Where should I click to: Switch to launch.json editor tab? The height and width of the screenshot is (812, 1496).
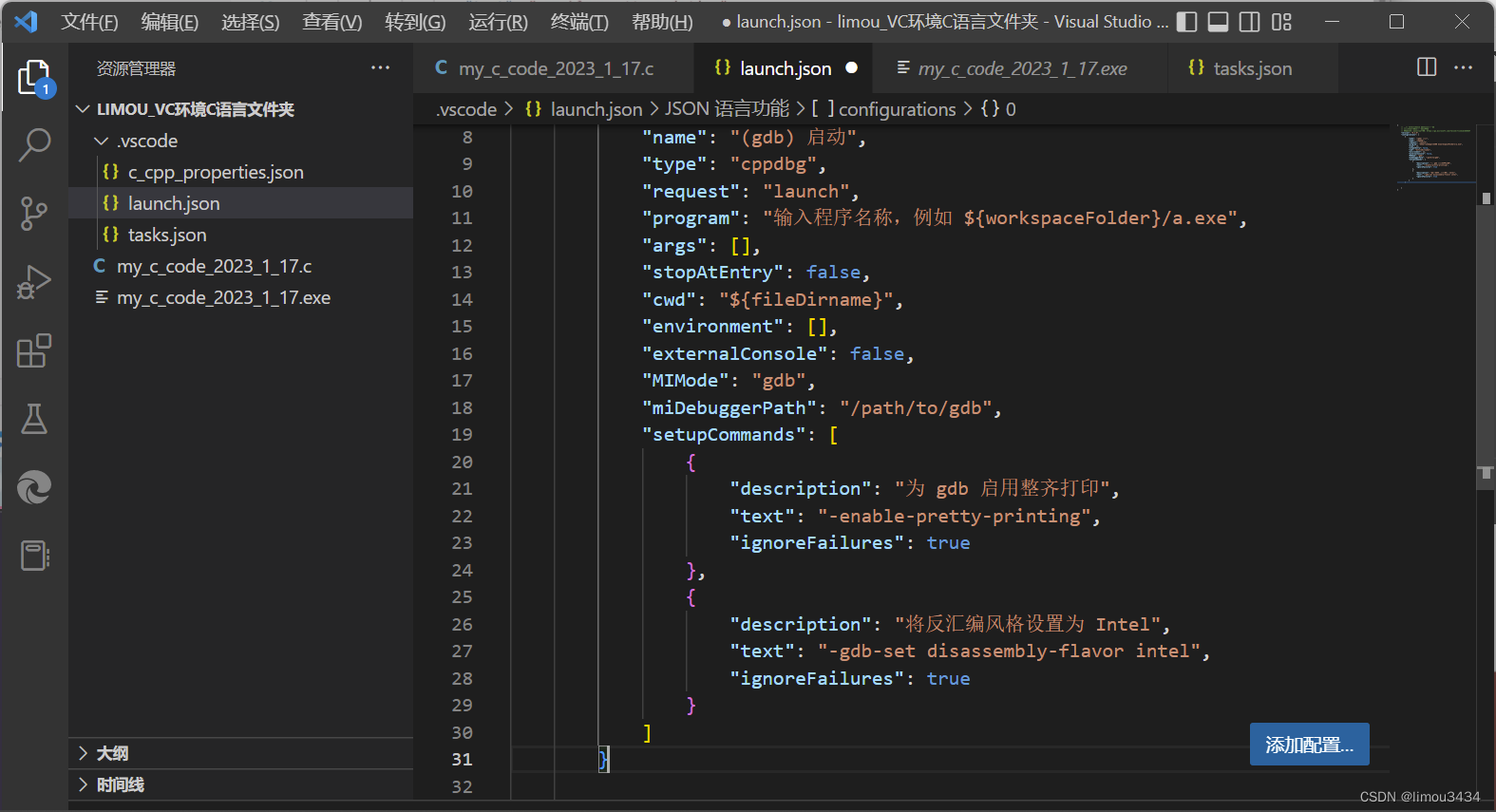(x=786, y=68)
